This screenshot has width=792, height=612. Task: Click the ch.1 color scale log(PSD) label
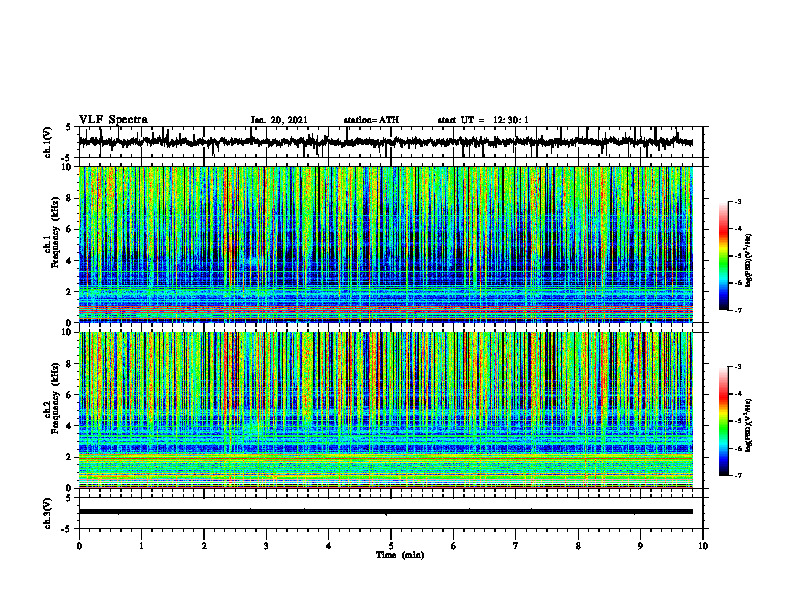tap(748, 261)
